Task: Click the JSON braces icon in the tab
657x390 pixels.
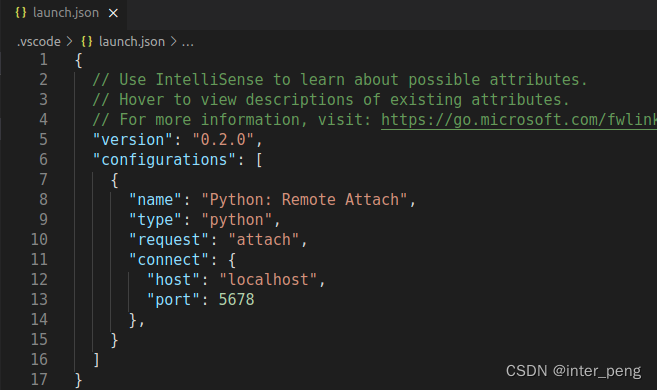Action: (21, 13)
